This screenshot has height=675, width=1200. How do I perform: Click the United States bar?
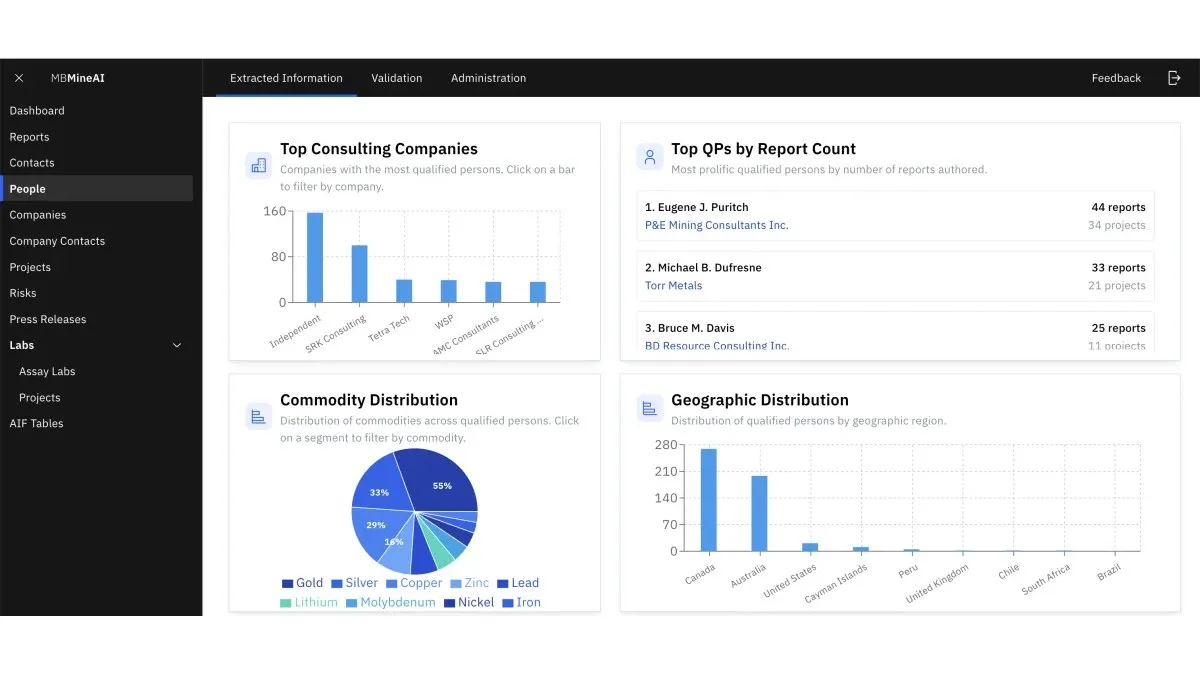(x=810, y=547)
